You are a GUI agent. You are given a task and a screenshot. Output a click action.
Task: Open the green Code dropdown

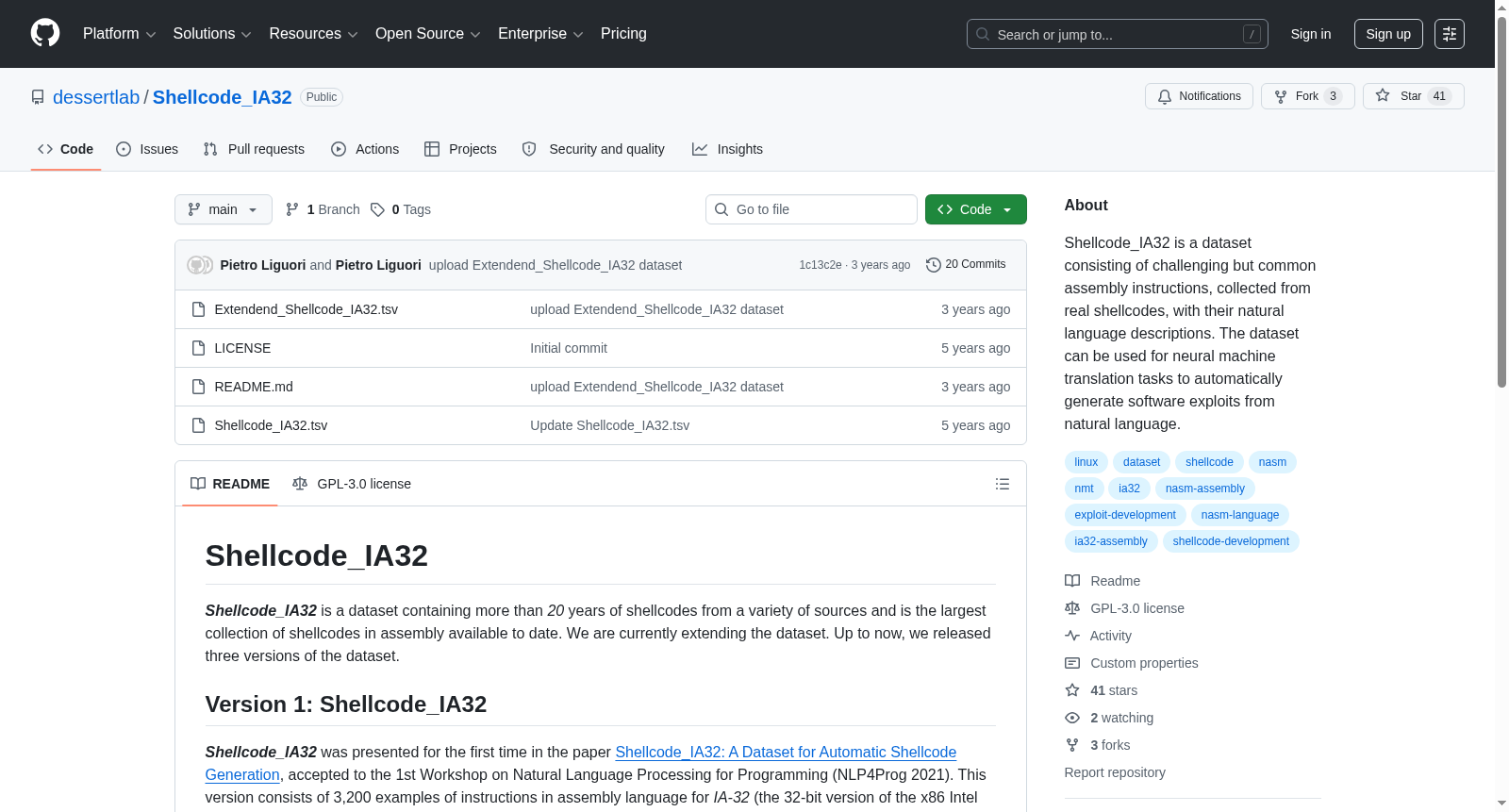[976, 209]
